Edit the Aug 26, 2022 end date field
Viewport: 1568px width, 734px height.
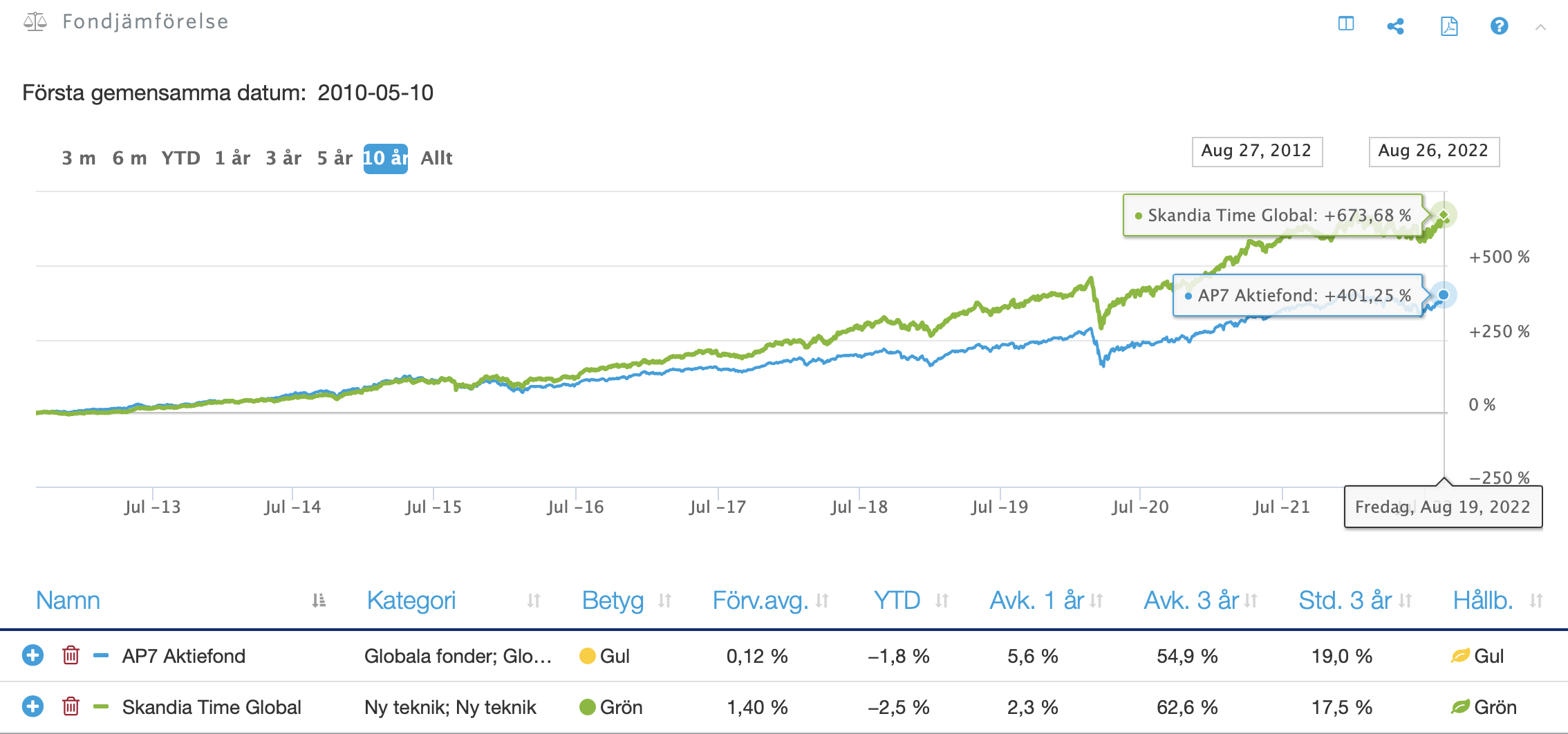click(x=1434, y=151)
